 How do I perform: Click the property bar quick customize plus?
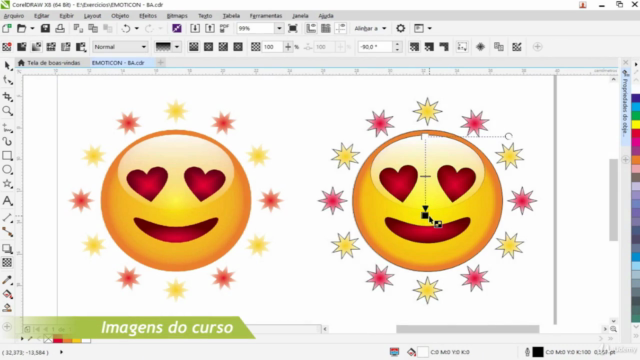pyautogui.click(x=538, y=47)
